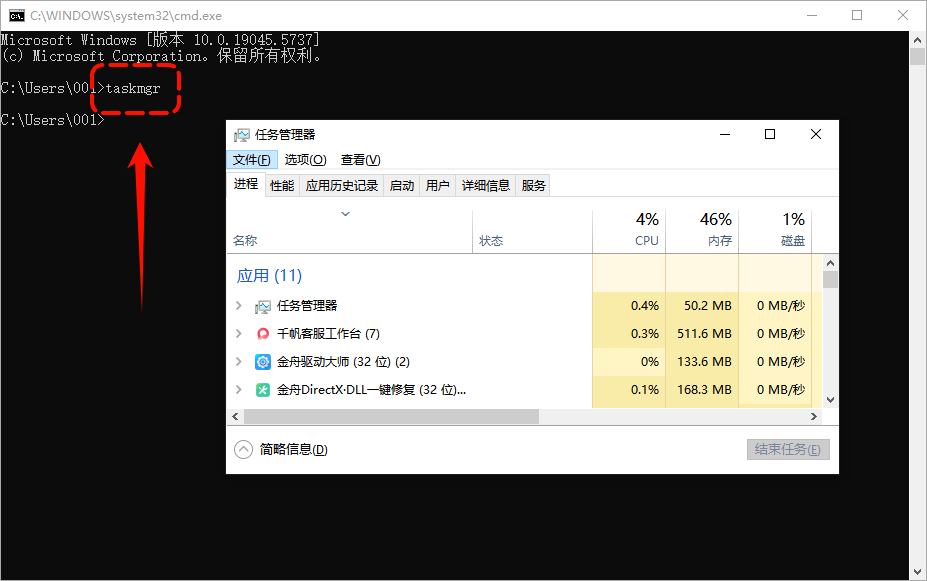Click the 133.6 MB memory value
This screenshot has height=581, width=927.
[x=704, y=362]
